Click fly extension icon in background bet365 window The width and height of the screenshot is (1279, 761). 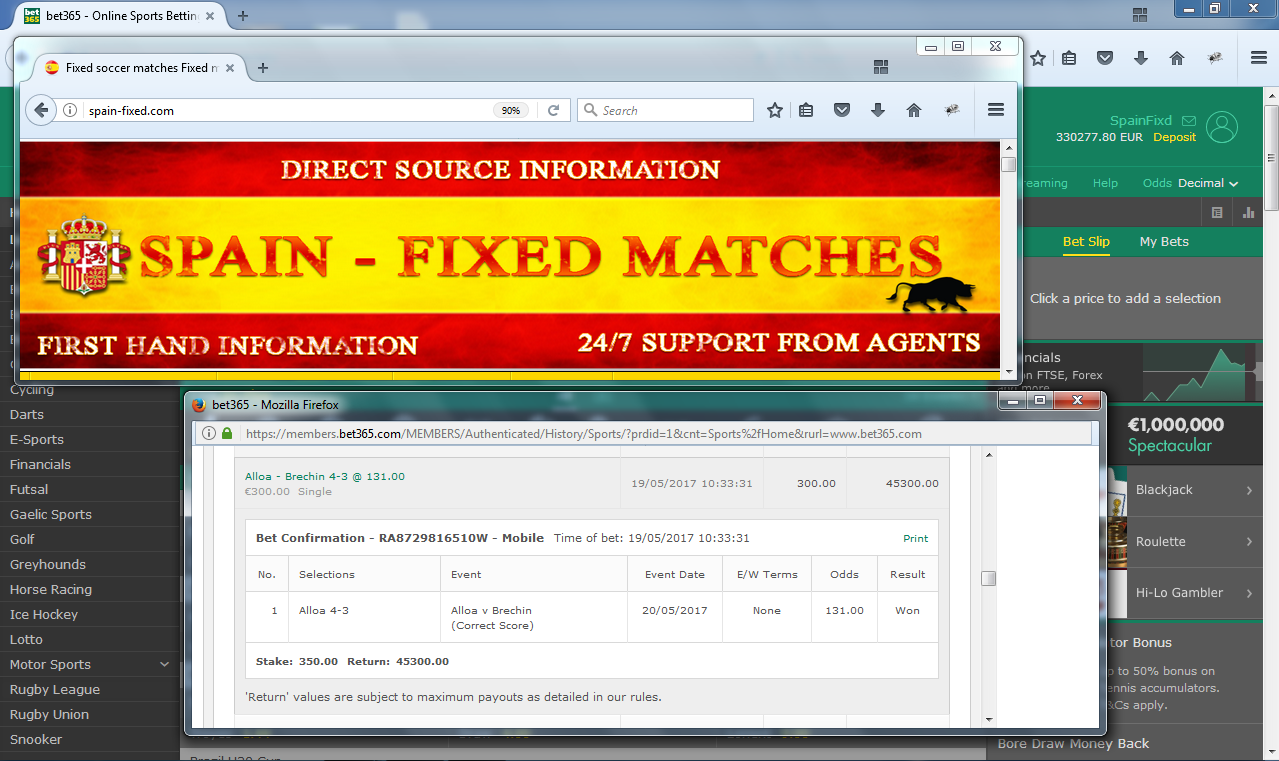point(1215,58)
